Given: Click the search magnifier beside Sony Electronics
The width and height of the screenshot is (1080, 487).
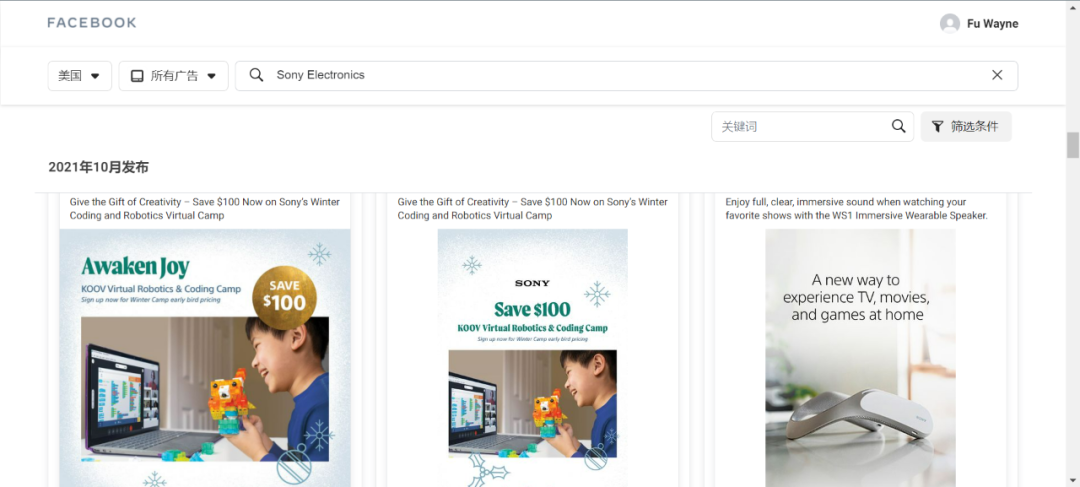Looking at the screenshot, I should 256,75.
